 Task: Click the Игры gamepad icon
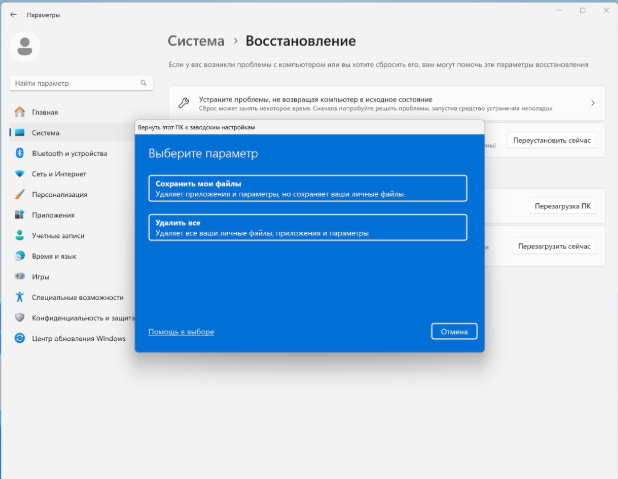click(x=20, y=276)
